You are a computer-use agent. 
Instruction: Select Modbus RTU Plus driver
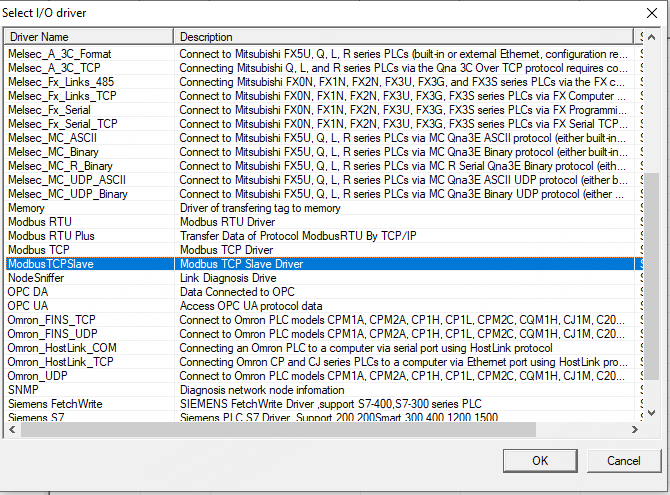(x=51, y=236)
